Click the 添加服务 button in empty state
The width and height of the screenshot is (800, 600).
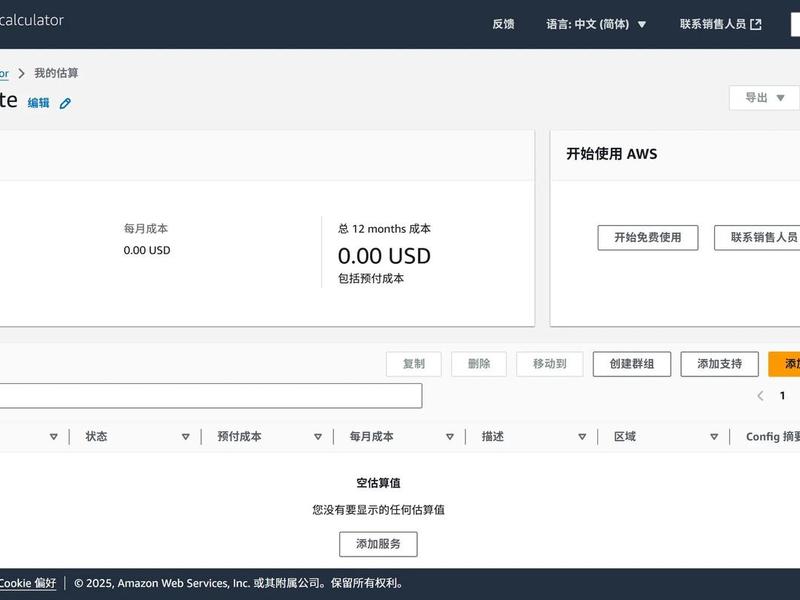pos(378,544)
